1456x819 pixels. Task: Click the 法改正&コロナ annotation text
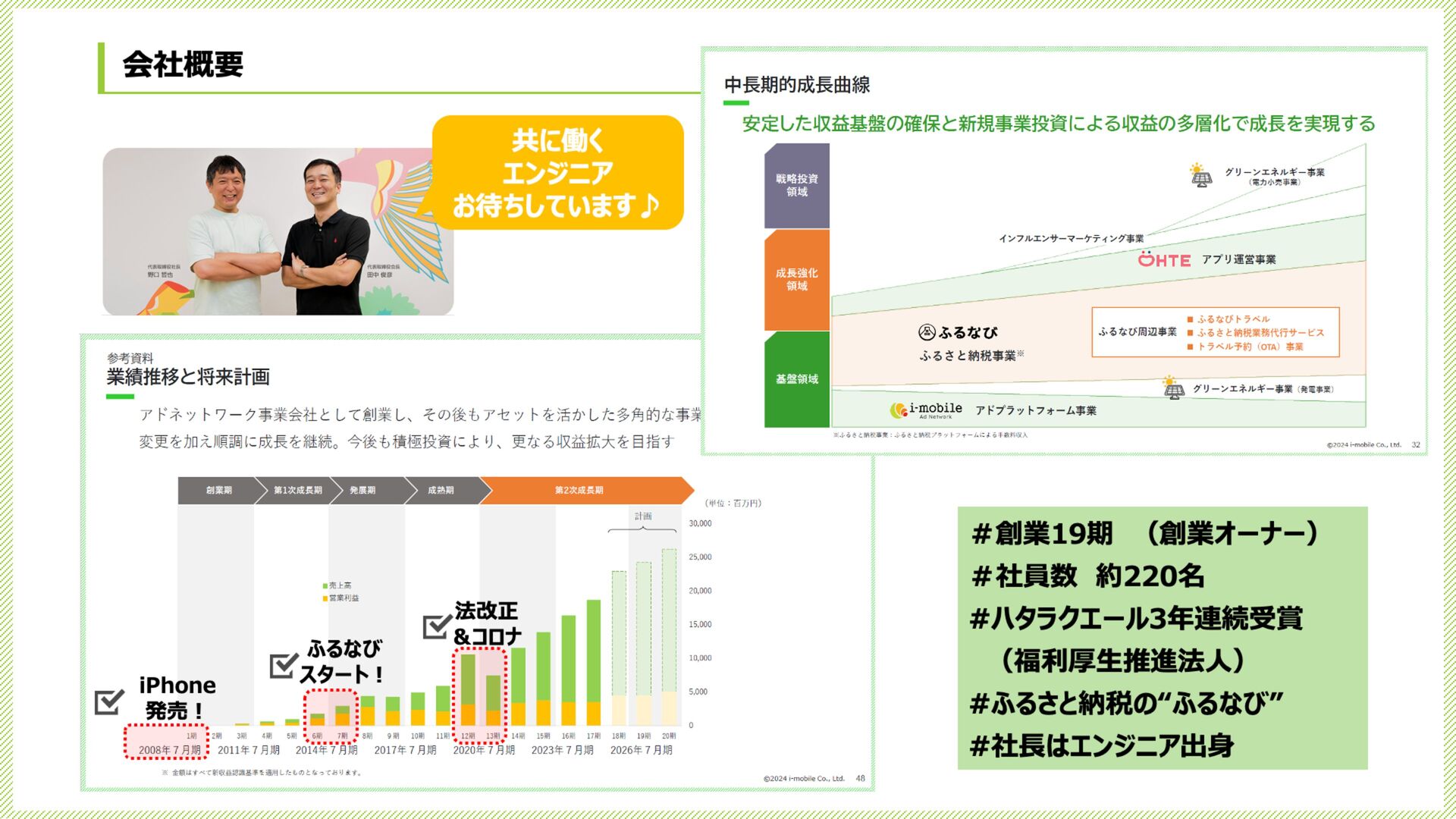488,623
